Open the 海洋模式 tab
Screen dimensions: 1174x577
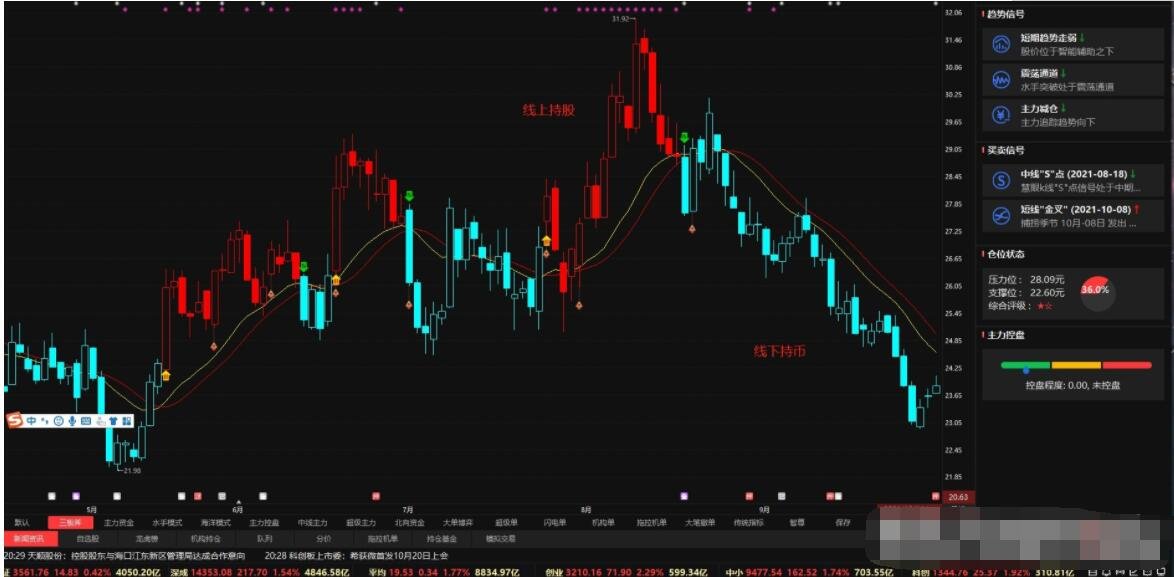pos(216,522)
